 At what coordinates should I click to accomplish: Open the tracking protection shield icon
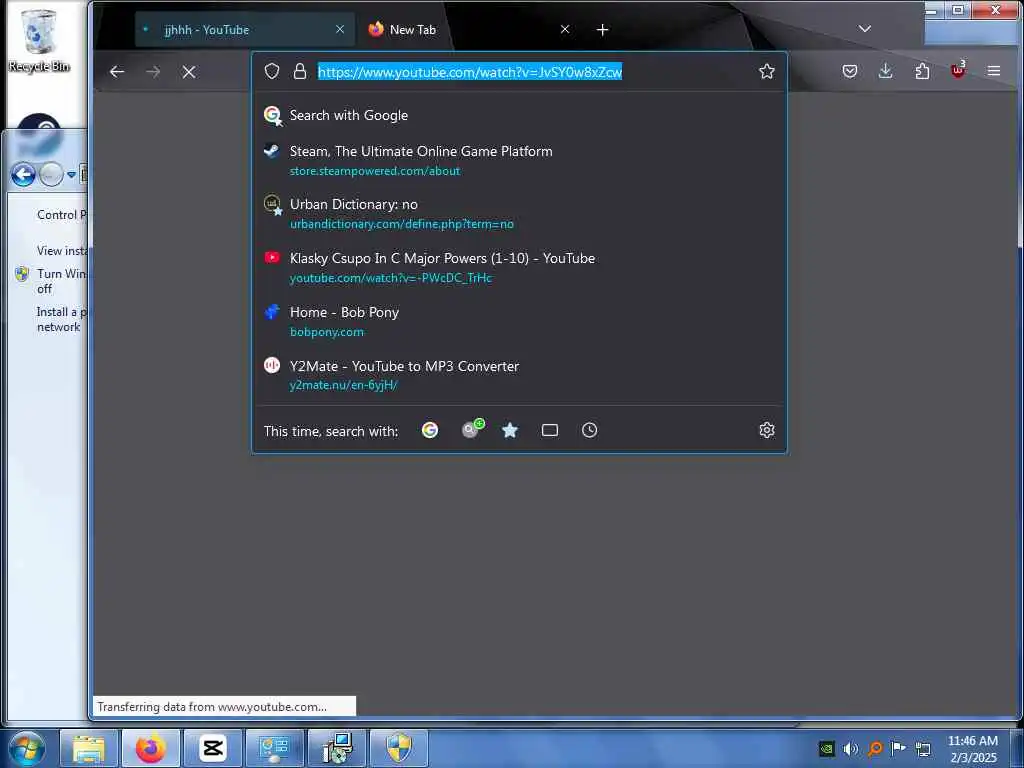272,71
